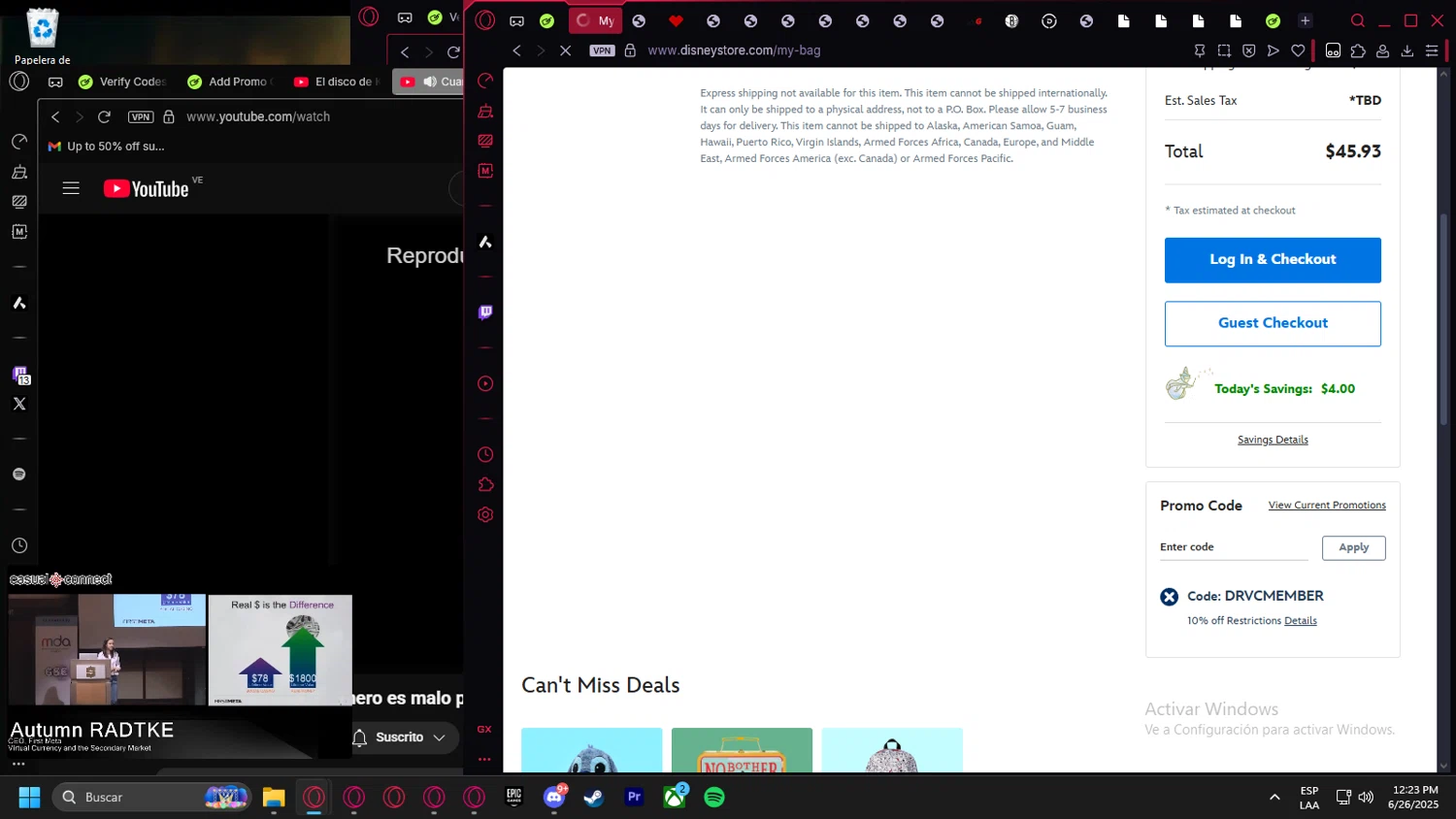Click the notification bell beside Suscrito
This screenshot has height=819, width=1456.
pyautogui.click(x=359, y=737)
